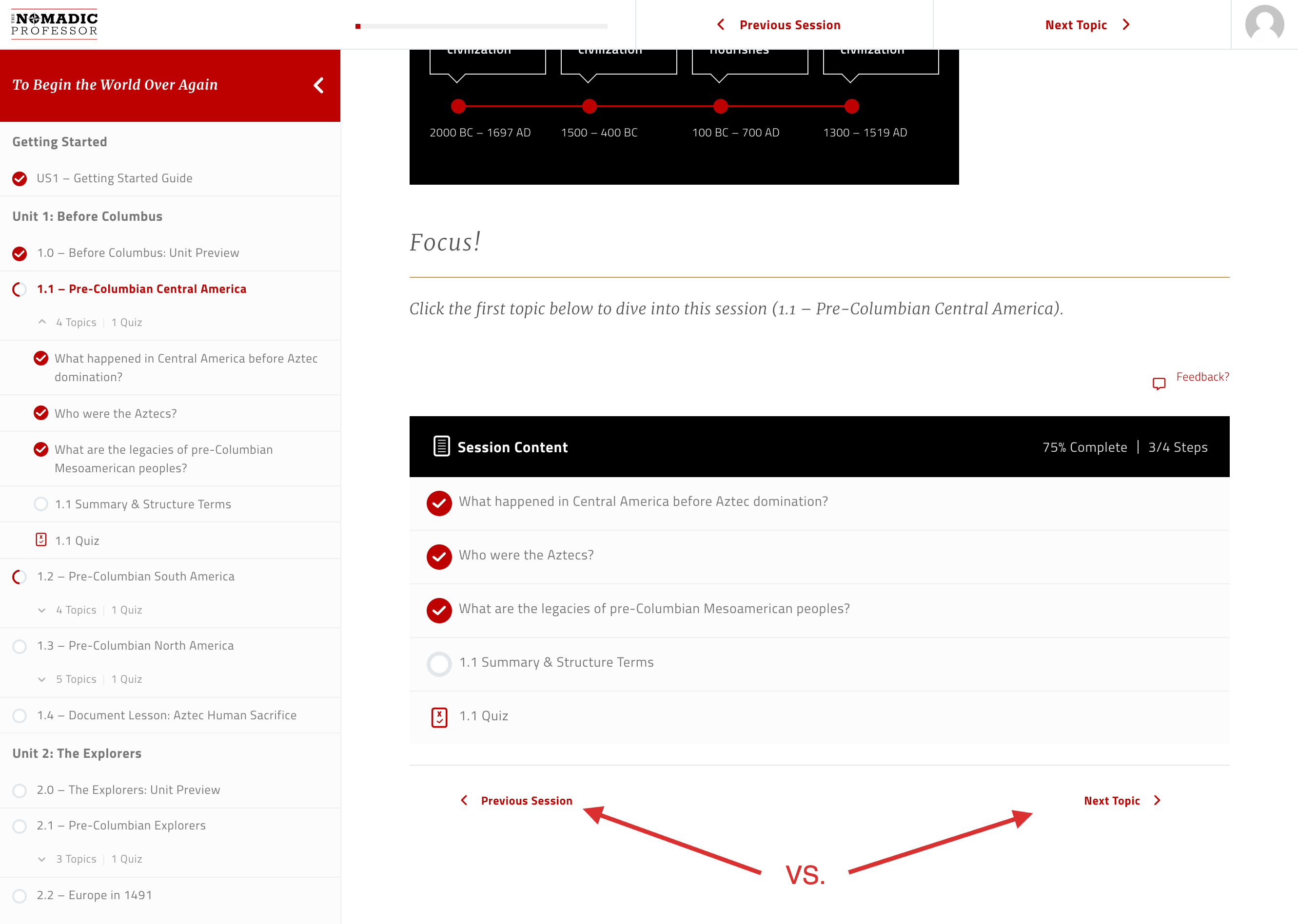
Task: Toggle the circle for 1.1 Summary & Structure Terms in the sidebar
Action: [x=41, y=504]
